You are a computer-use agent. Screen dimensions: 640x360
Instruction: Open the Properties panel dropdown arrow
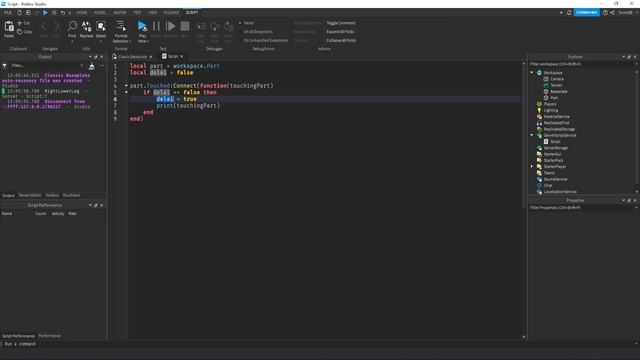[623, 200]
